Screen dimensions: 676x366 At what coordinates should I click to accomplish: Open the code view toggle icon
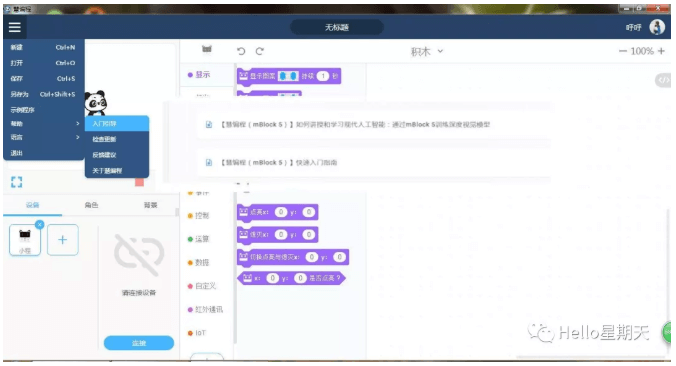pos(663,80)
